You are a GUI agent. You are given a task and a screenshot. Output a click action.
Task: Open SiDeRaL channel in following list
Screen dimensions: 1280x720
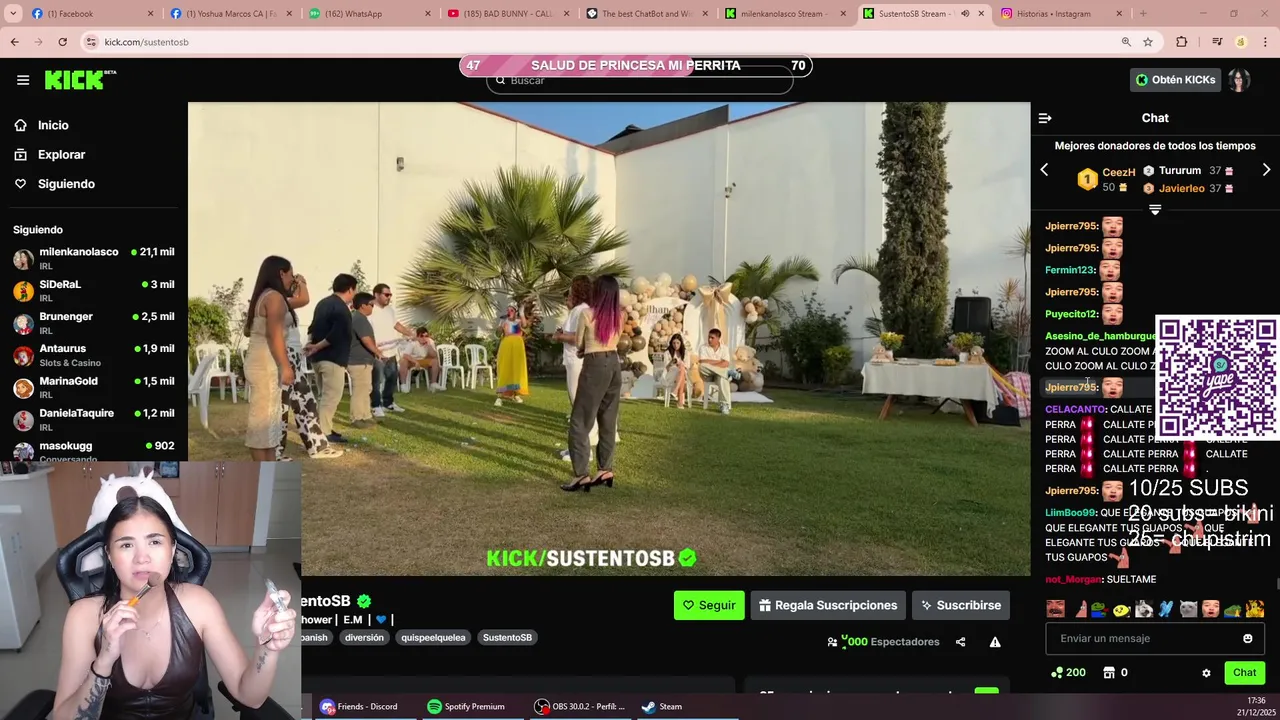(94, 291)
